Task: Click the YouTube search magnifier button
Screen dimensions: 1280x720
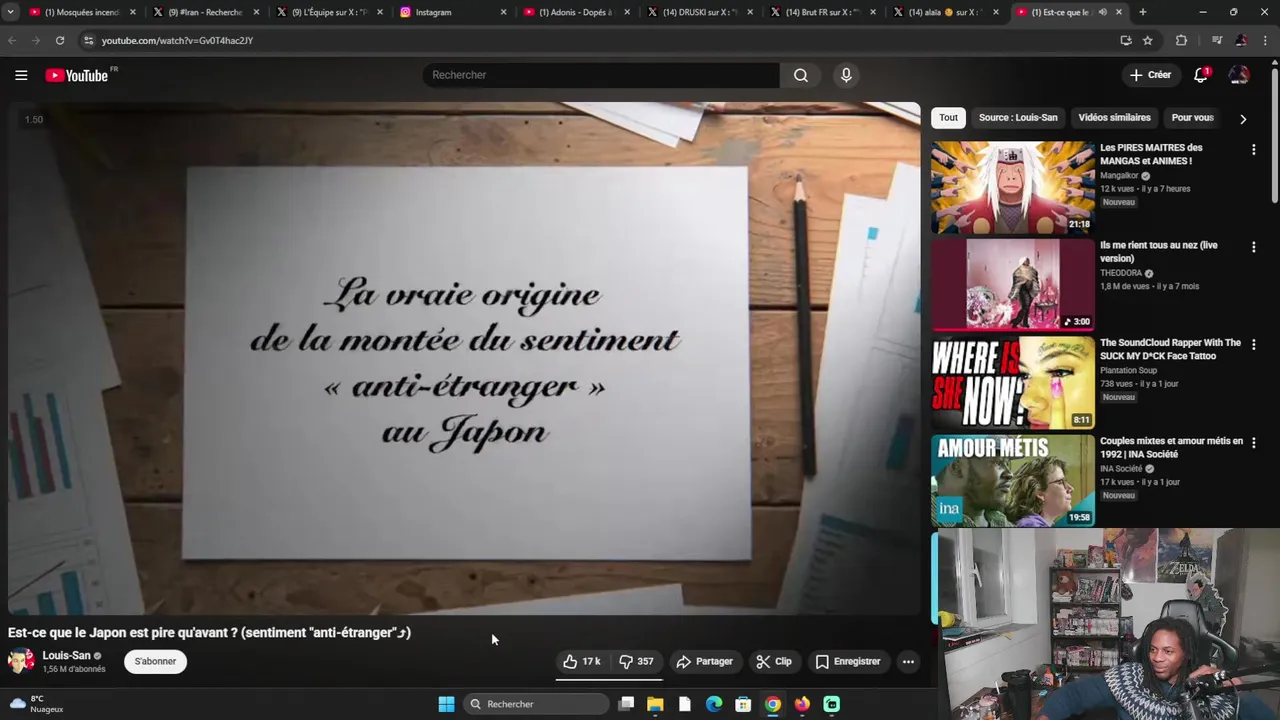Action: pyautogui.click(x=801, y=75)
